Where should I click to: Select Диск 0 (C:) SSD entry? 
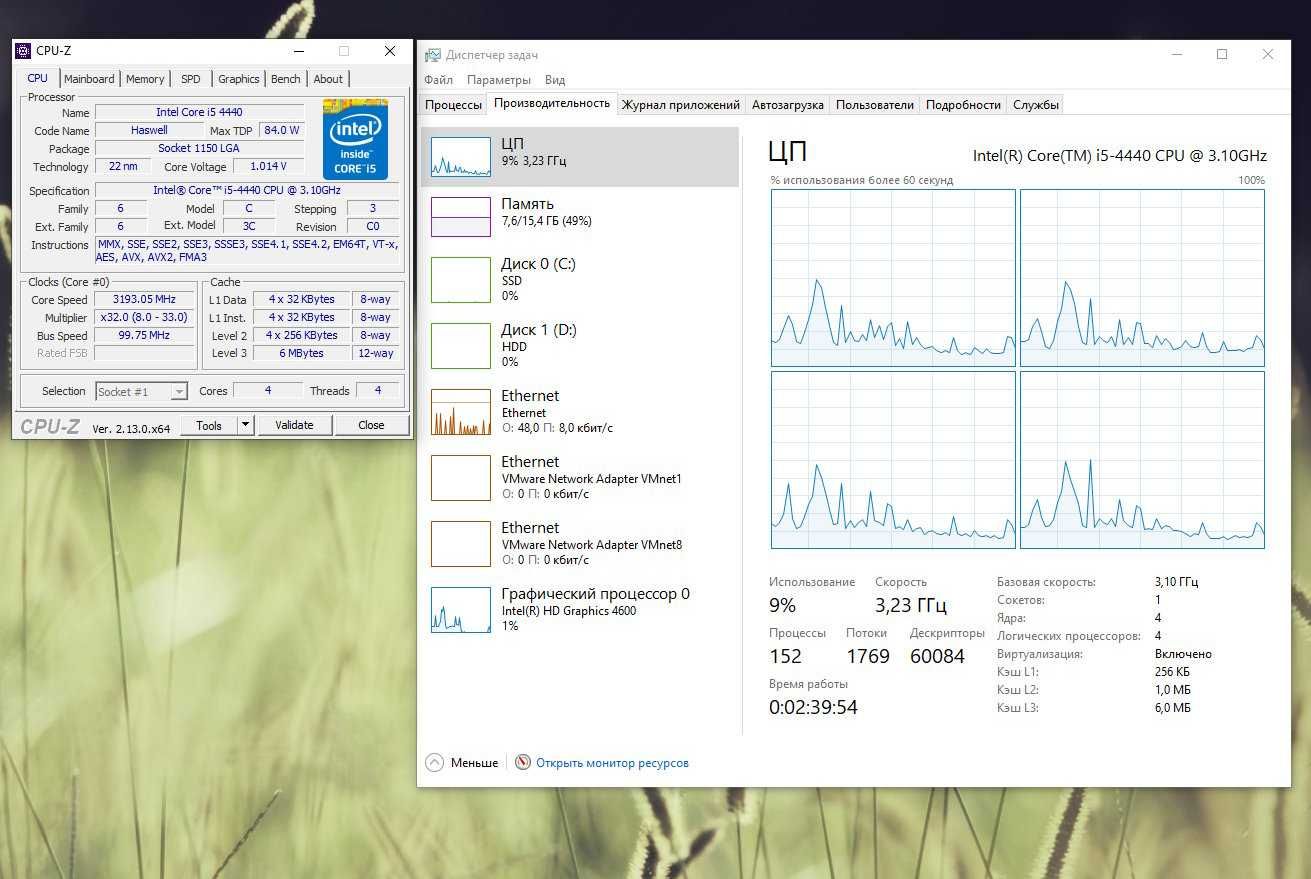580,280
